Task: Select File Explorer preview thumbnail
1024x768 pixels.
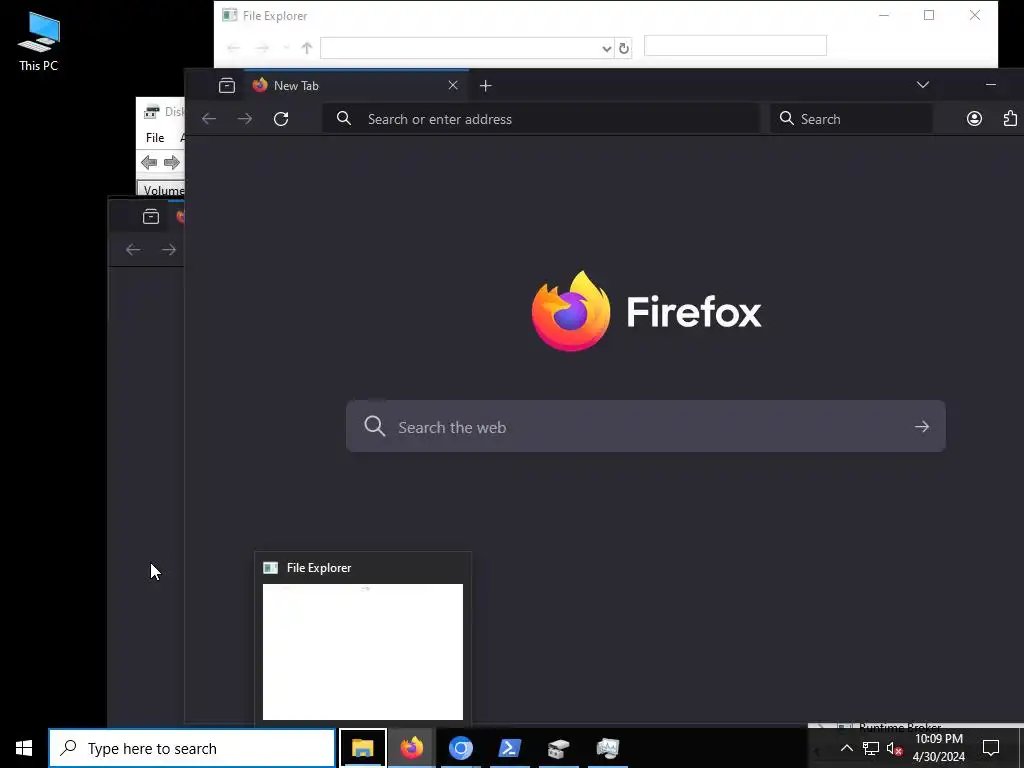Action: pos(362,652)
